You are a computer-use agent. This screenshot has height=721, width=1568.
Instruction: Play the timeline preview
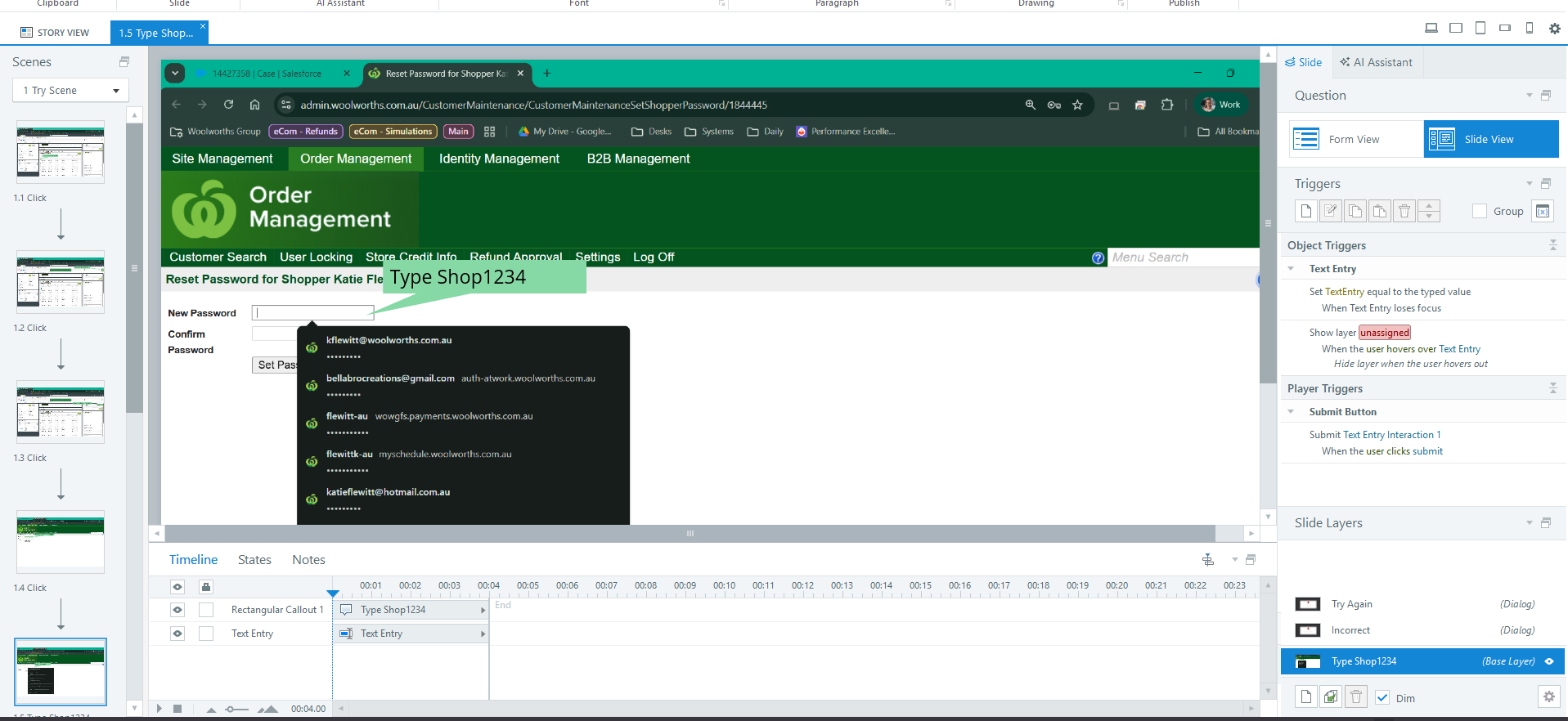(x=159, y=709)
